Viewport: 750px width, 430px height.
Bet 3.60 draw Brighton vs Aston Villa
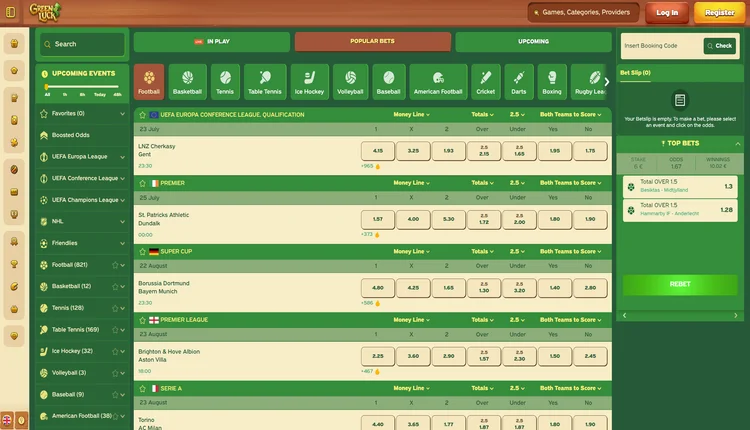pyautogui.click(x=413, y=356)
